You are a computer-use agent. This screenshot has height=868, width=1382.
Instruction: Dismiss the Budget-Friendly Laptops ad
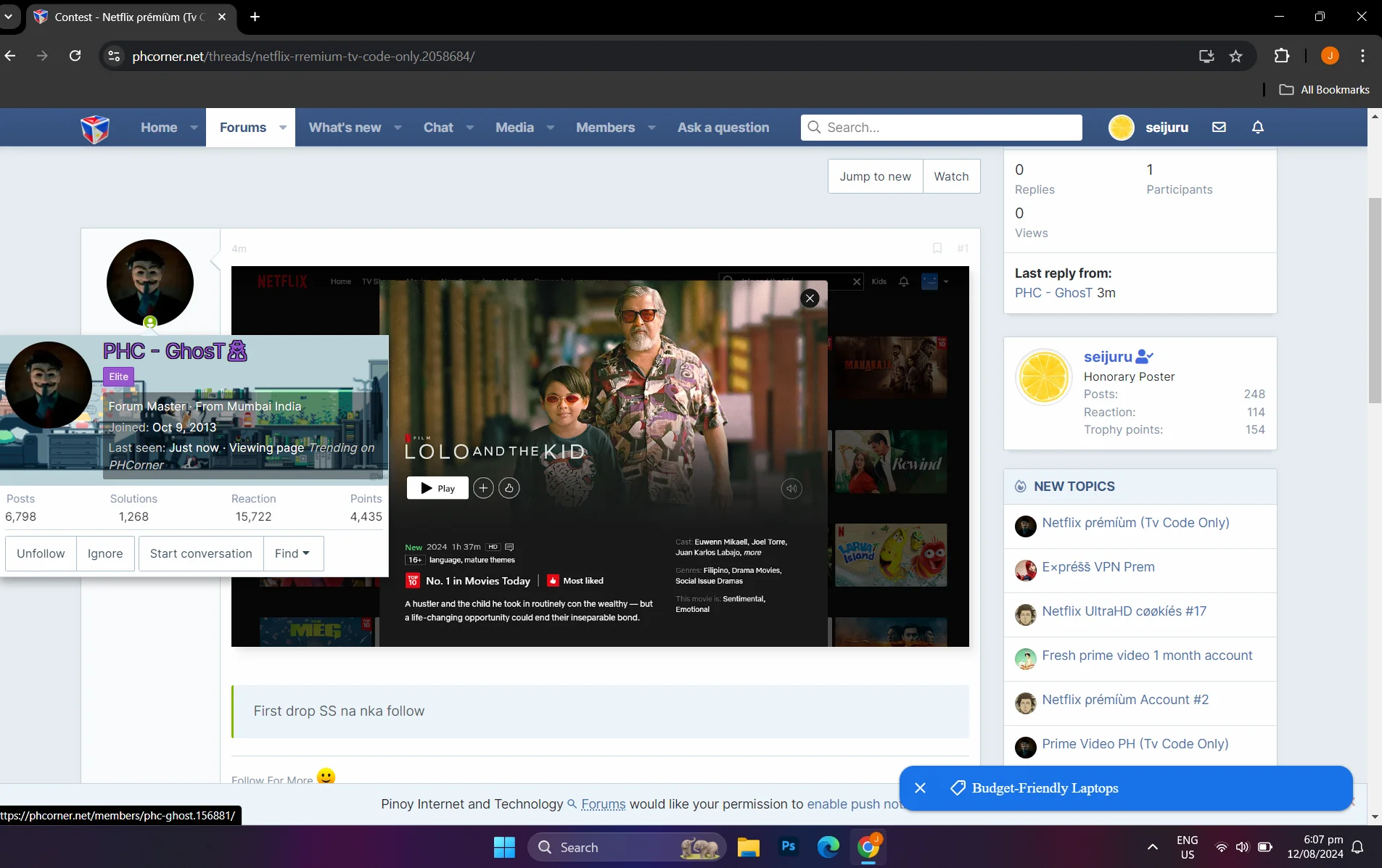(x=920, y=788)
